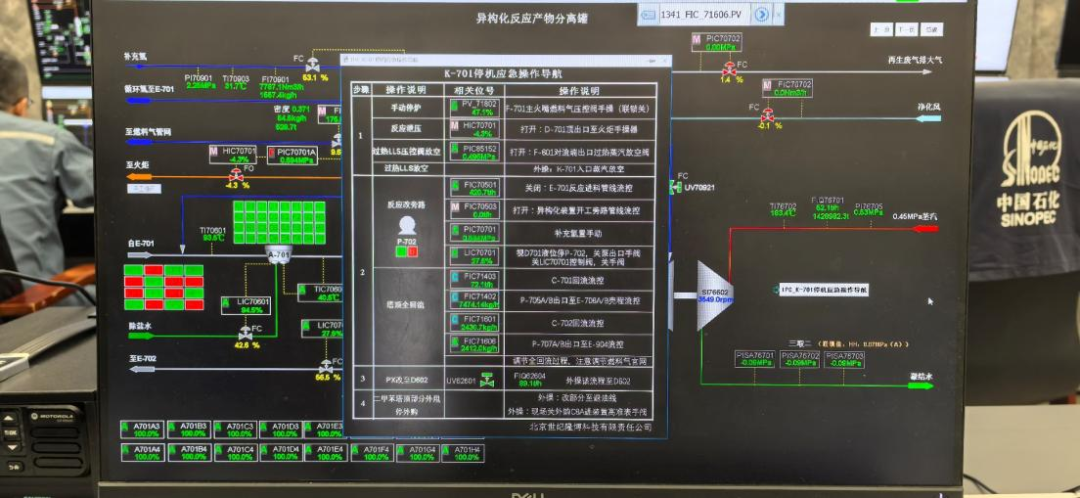Viewport: 1080px width, 498px height.
Task: Close the 1341_FIC_71606.PV tag bar
Action: point(779,14)
